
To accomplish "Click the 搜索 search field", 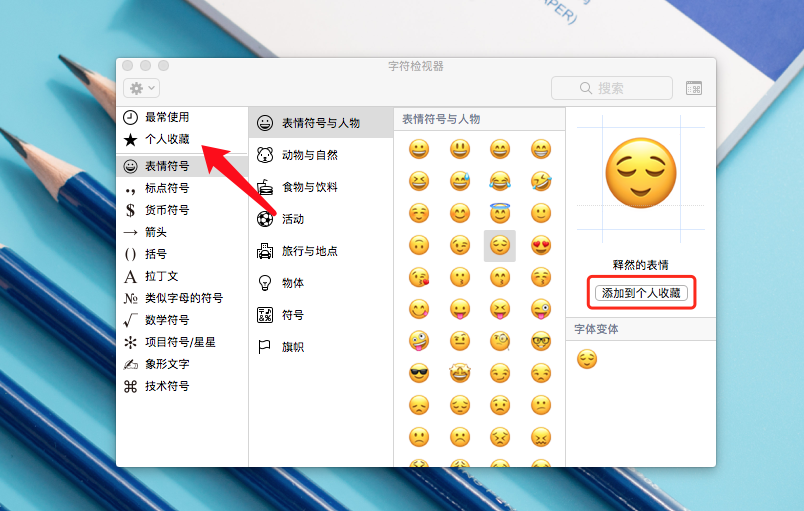I will (612, 88).
